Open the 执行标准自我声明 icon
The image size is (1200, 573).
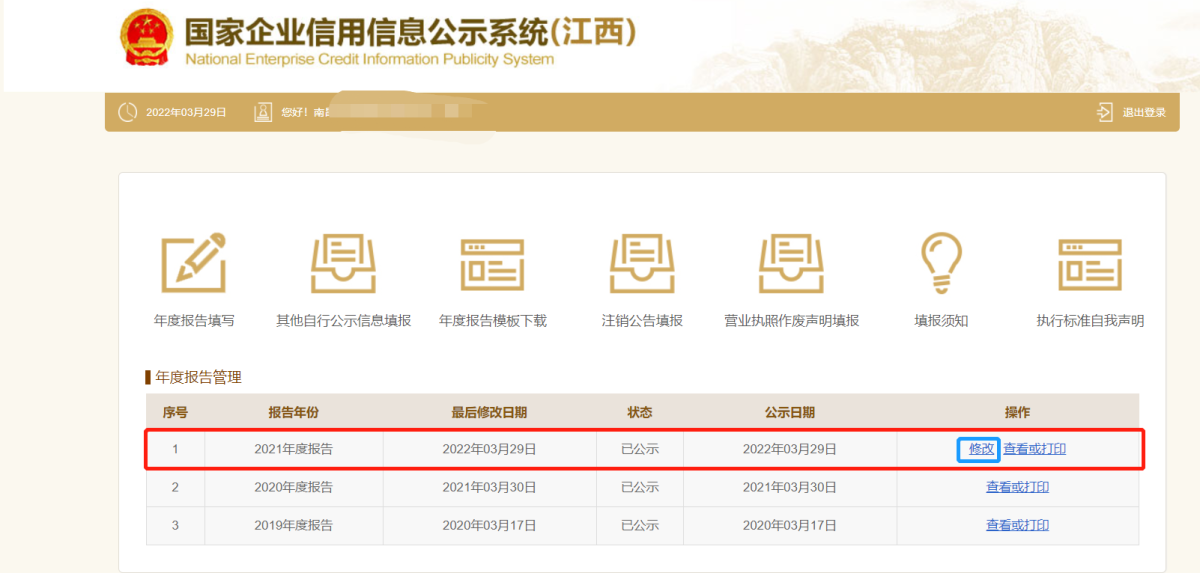click(x=1090, y=265)
